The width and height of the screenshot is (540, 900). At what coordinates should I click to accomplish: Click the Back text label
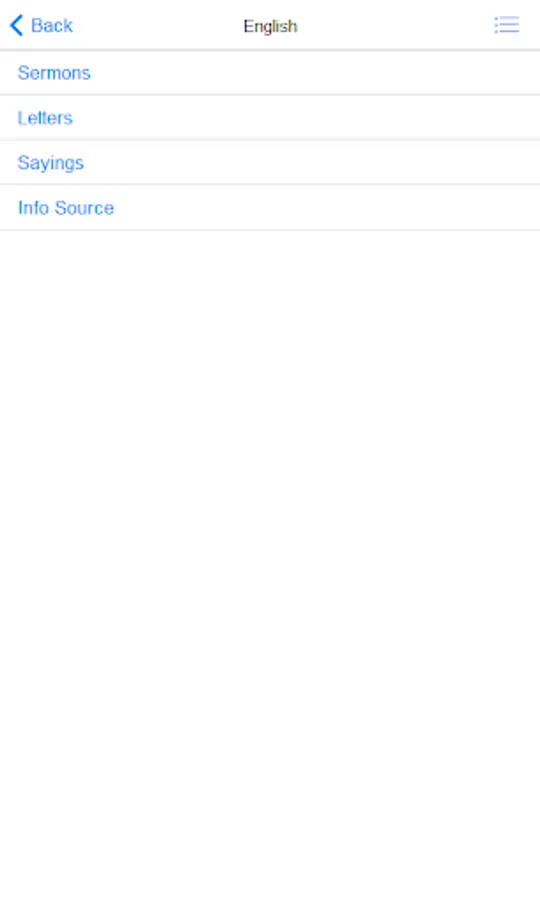52,26
